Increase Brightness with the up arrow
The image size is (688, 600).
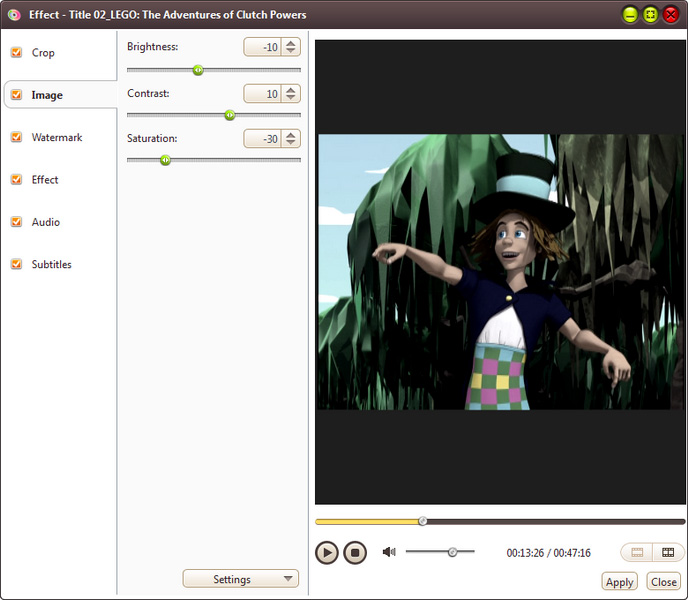[291, 43]
